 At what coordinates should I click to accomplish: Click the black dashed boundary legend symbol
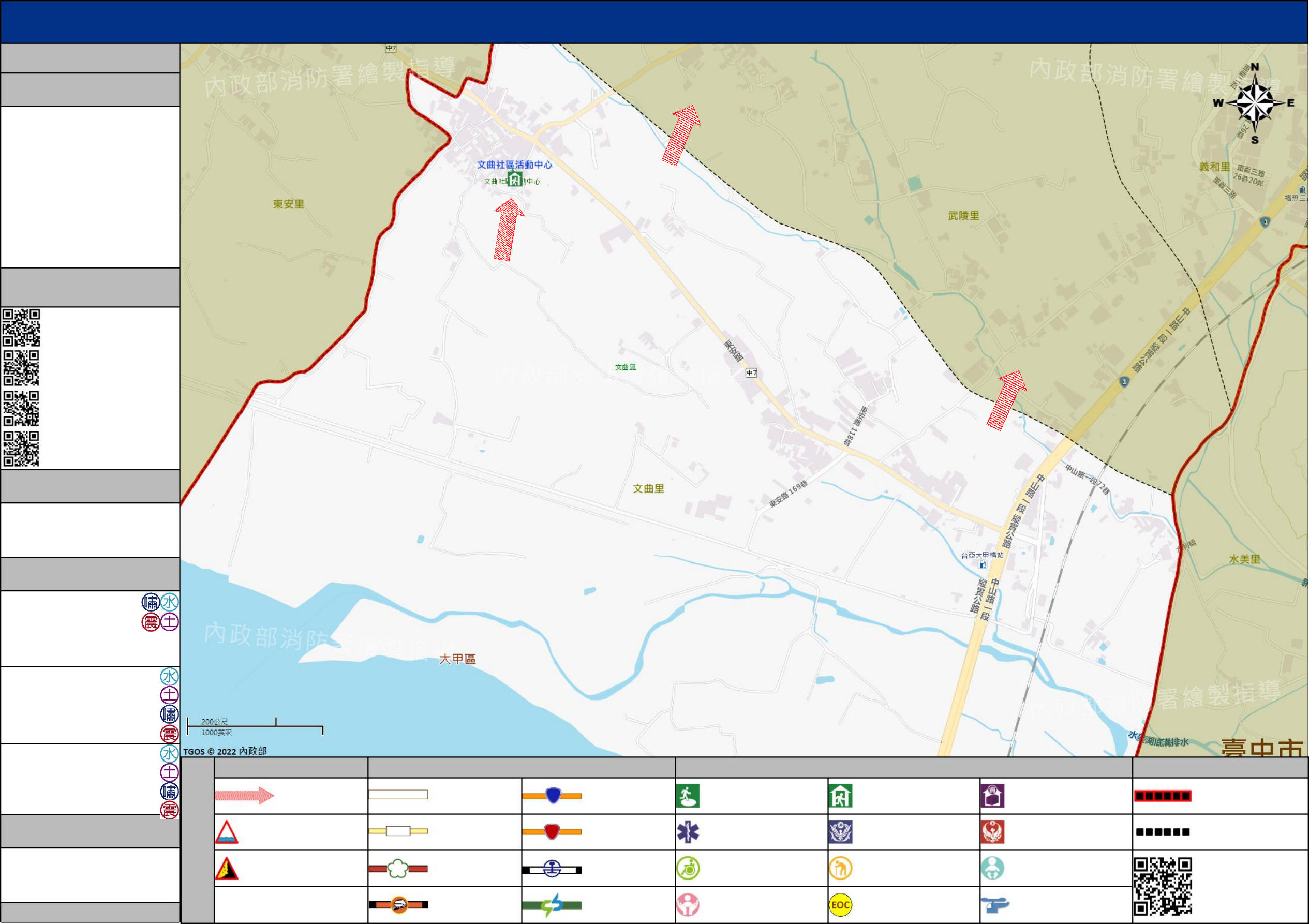pos(1163,832)
